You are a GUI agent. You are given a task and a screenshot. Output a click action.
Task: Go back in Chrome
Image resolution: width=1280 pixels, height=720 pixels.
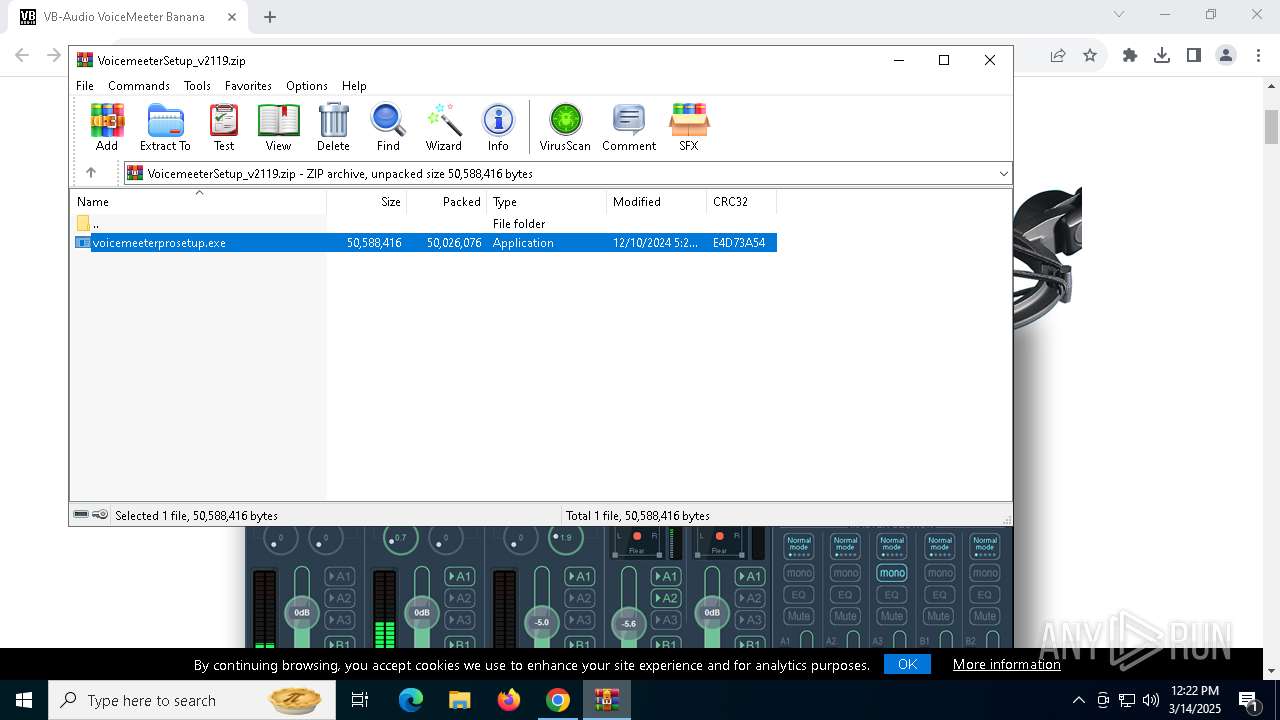[22, 56]
